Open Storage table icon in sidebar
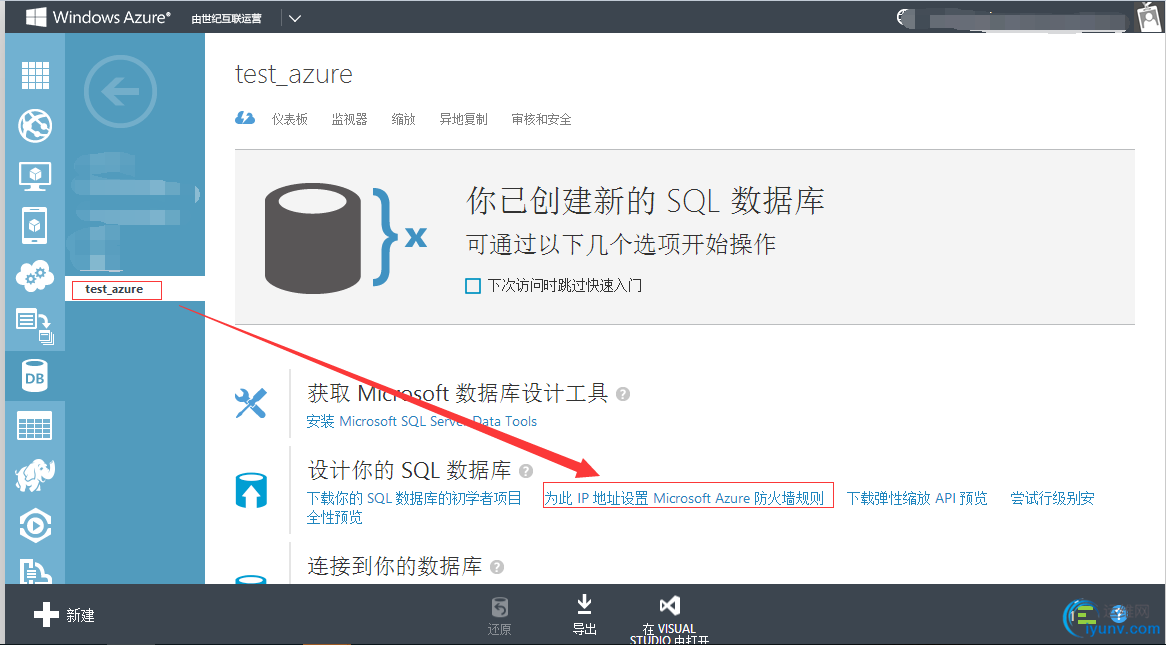This screenshot has width=1166, height=645. [35, 427]
